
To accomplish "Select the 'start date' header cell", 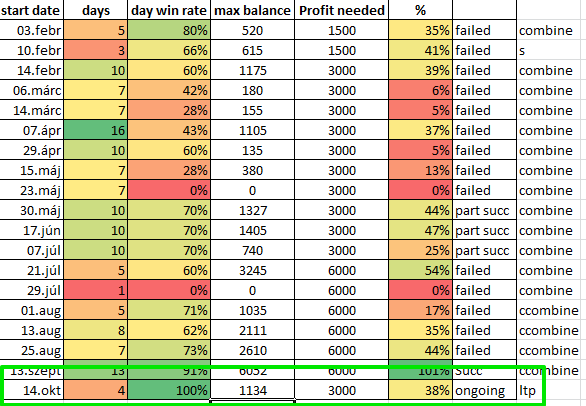I will point(31,10).
